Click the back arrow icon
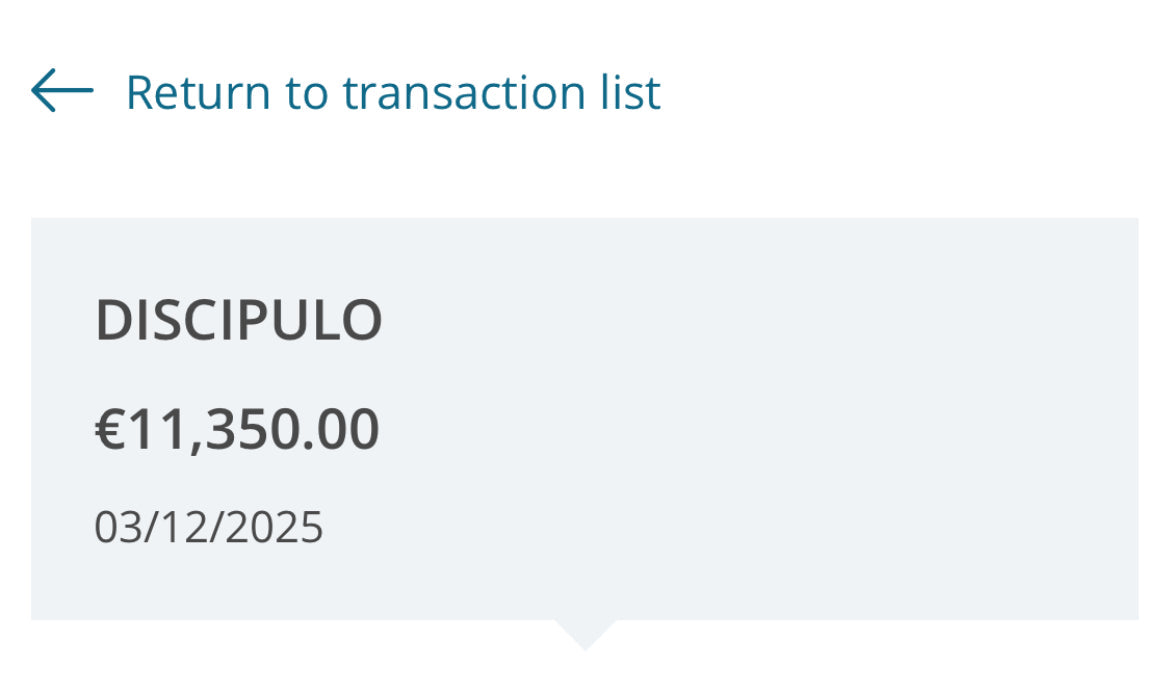This screenshot has width=1170, height=691. [62, 91]
